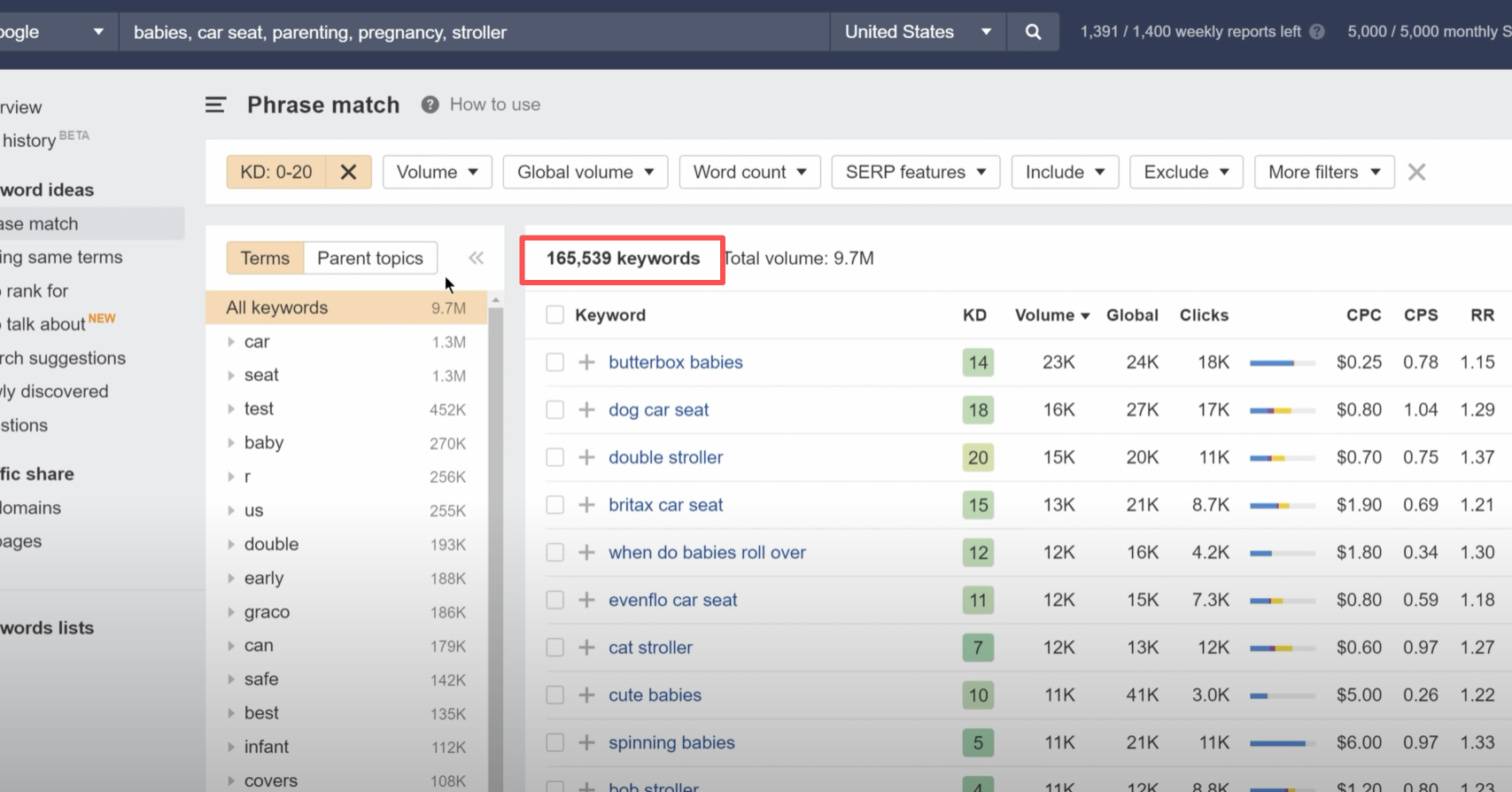The image size is (1512, 792).
Task: Check the britax car seat checkbox
Action: pos(555,505)
